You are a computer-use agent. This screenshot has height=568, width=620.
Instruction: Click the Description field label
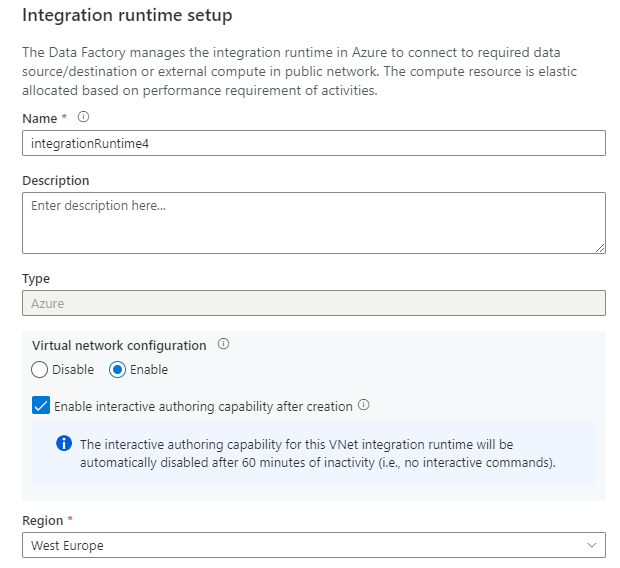tap(55, 181)
